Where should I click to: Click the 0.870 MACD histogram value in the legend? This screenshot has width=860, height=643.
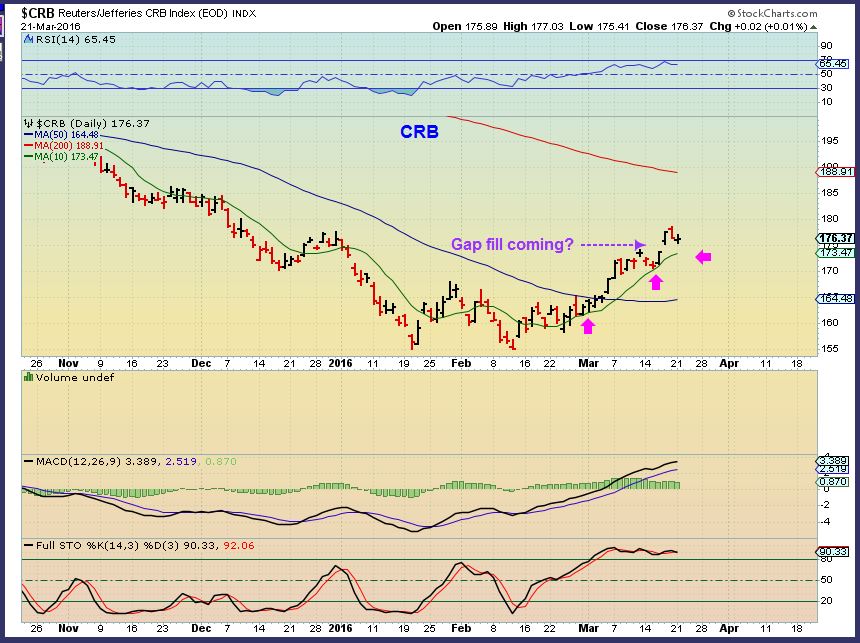pyautogui.click(x=222, y=462)
